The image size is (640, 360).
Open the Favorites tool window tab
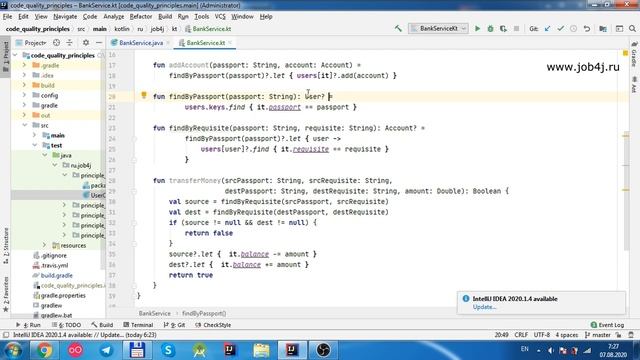pos(6,294)
